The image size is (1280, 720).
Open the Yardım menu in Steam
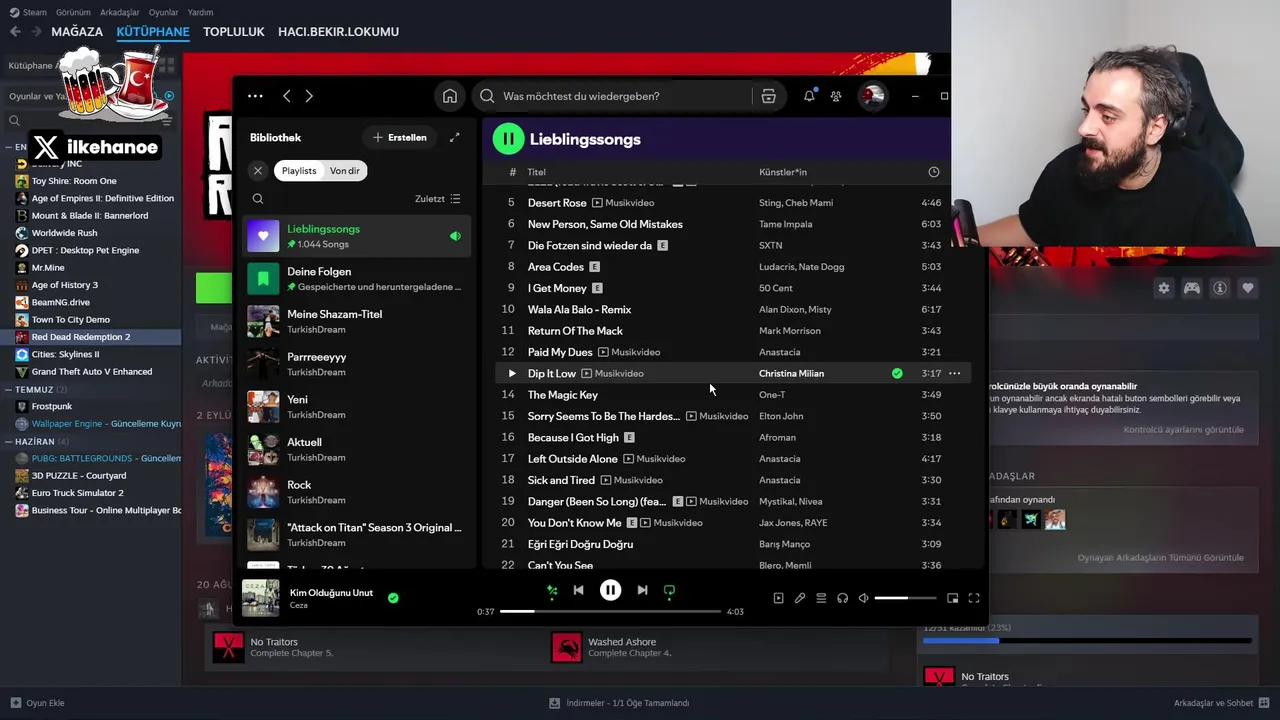(x=201, y=12)
